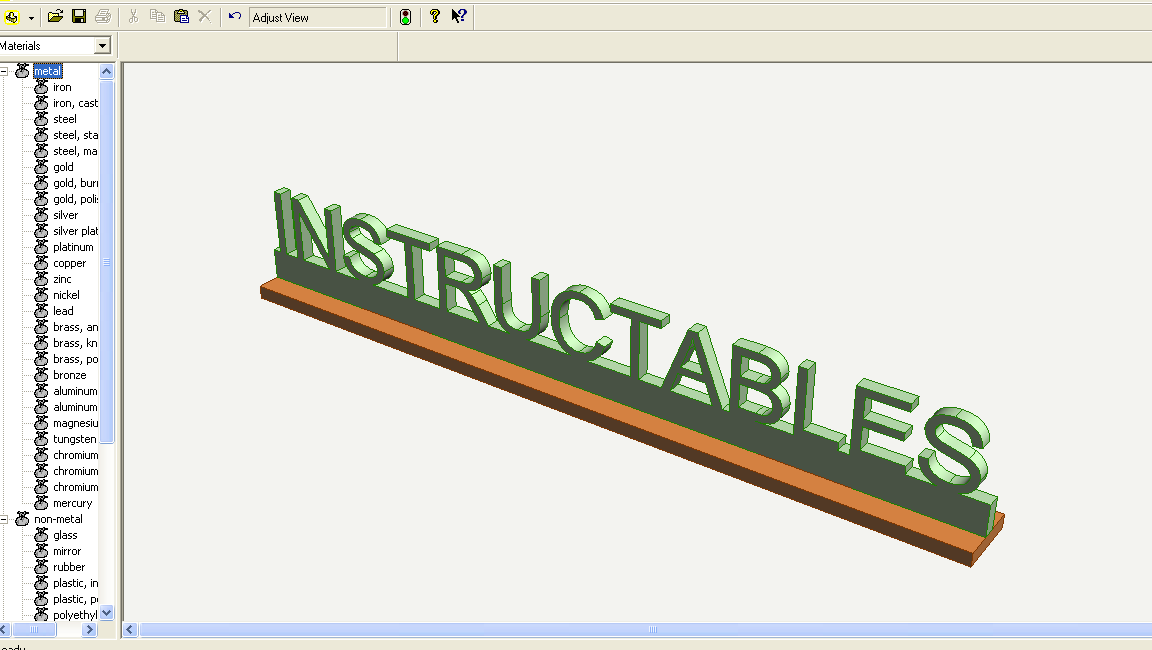
Task: Select the copper material
Action: 69,264
